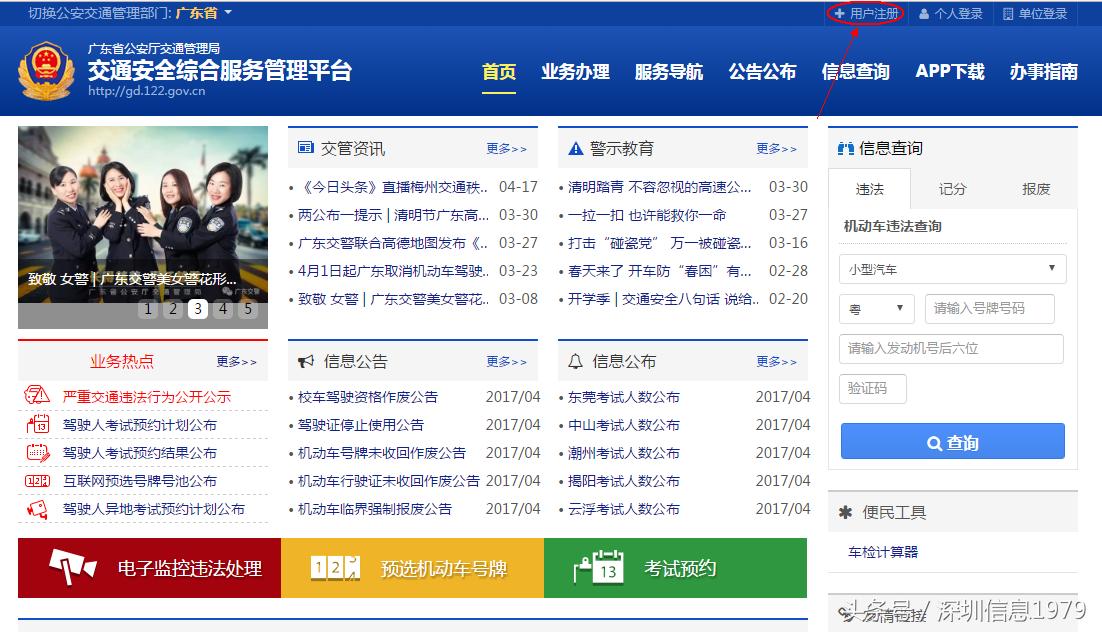Screen dimensions: 1102x632
Task: Click the 信息公告 megaphone icon
Action: 307,361
